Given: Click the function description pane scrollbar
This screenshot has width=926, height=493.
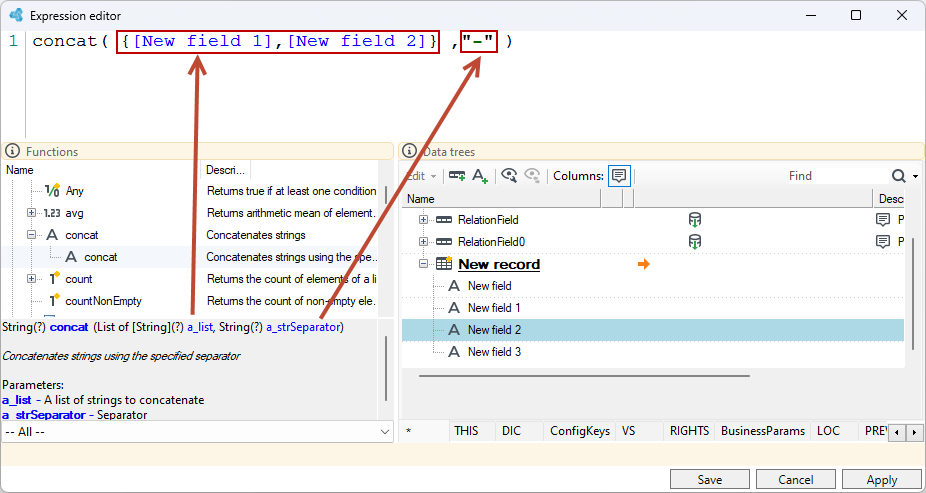Looking at the screenshot, I should tap(386, 368).
